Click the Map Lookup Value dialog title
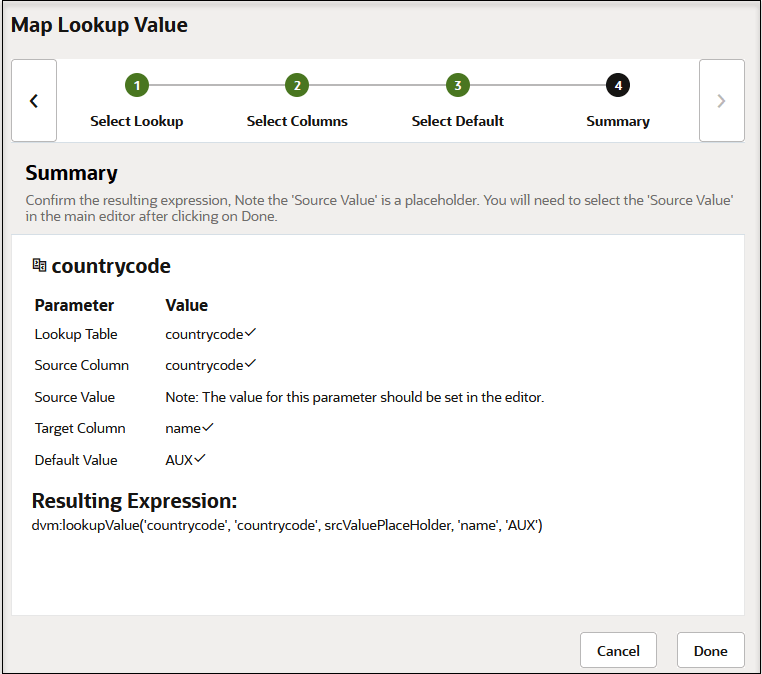 tap(99, 25)
